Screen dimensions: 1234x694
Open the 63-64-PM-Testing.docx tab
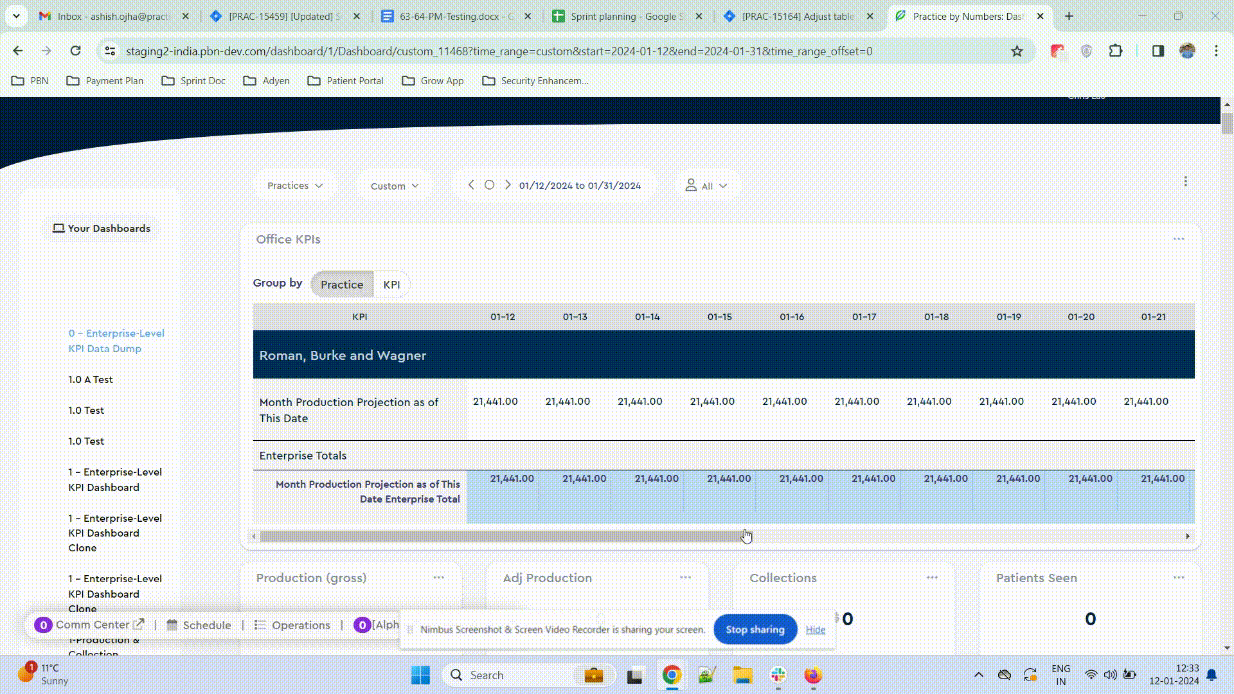[456, 17]
